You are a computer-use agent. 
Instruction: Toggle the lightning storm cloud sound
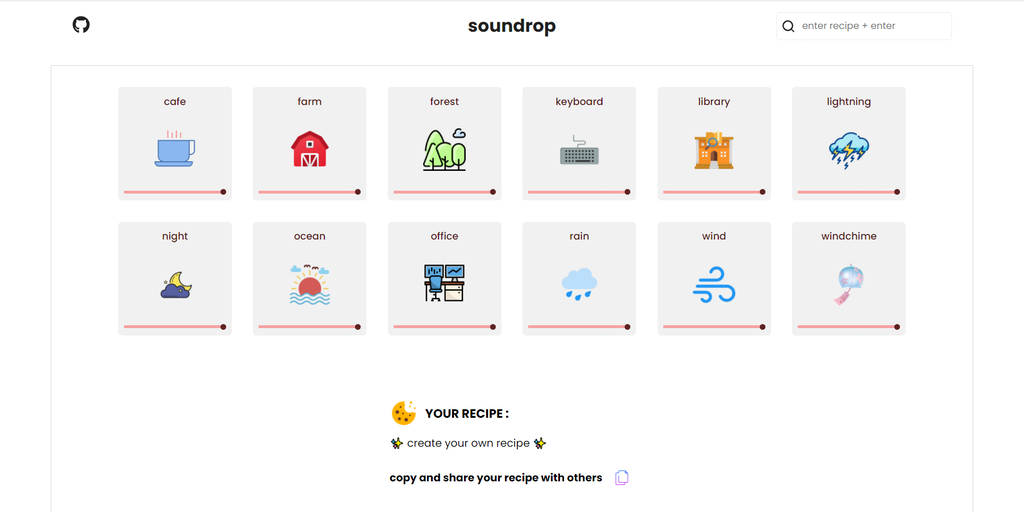pos(849,150)
